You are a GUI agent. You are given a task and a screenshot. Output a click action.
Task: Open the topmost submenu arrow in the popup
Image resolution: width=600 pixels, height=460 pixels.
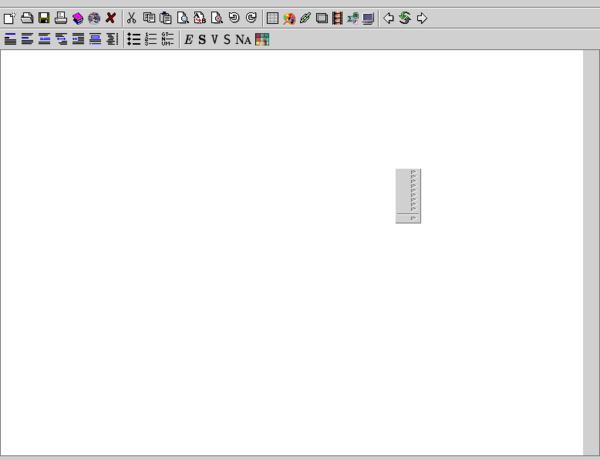(x=413, y=172)
